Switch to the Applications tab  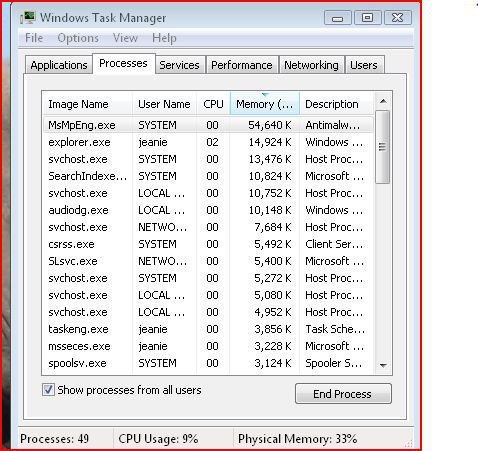tap(59, 65)
